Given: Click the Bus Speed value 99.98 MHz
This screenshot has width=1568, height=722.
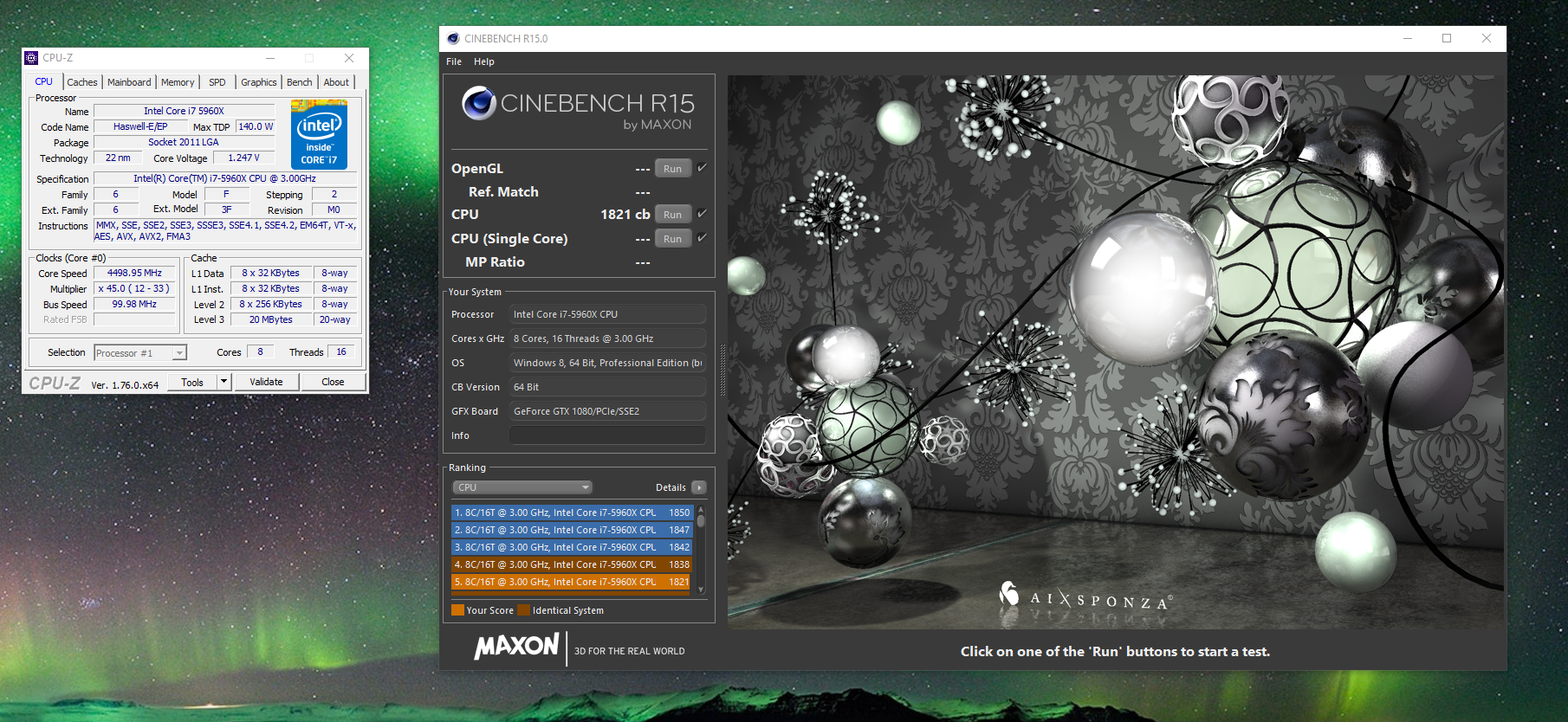Looking at the screenshot, I should point(134,304).
